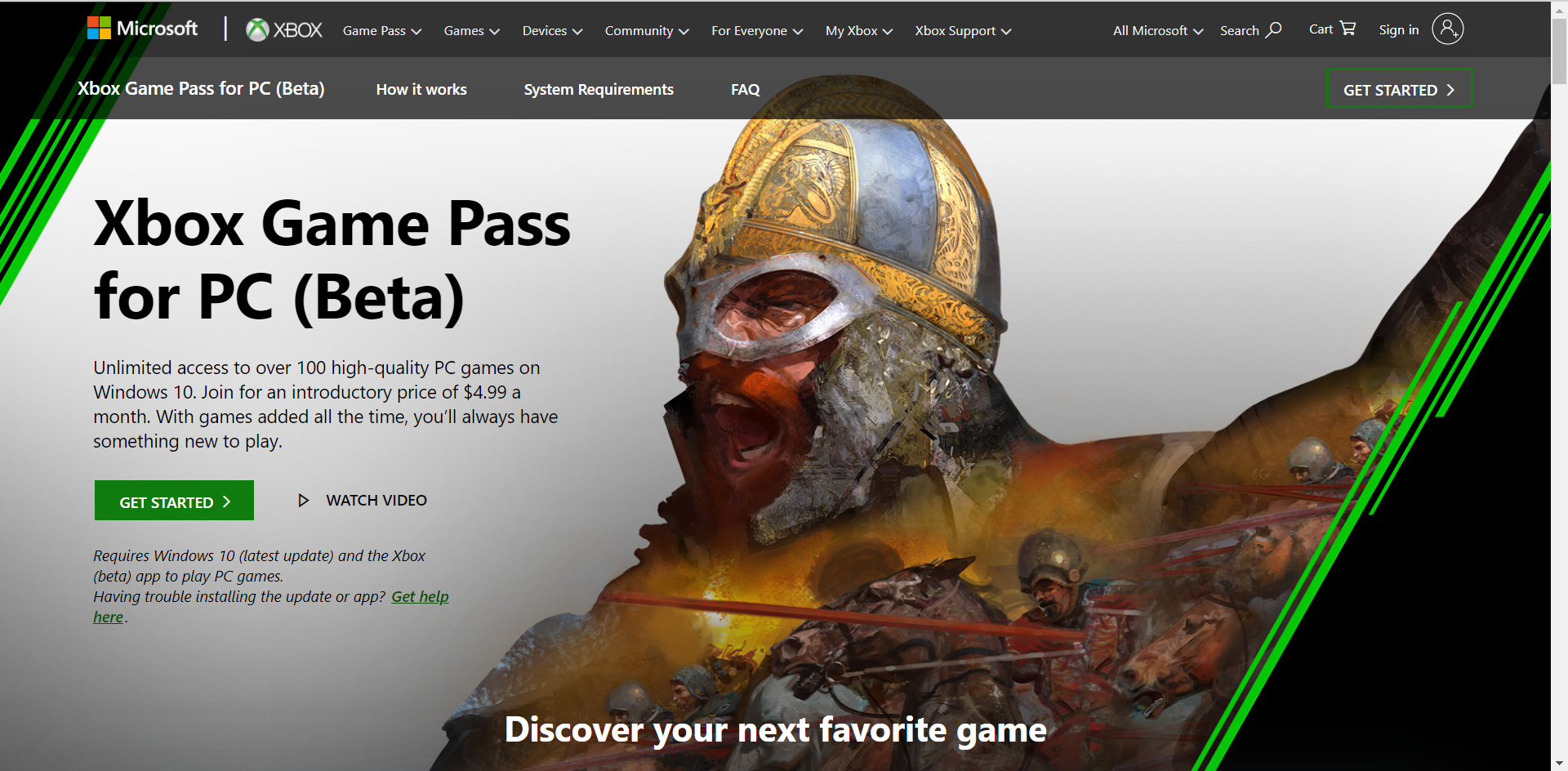Viewport: 1568px width, 771px height.
Task: Click the search magnifier icon
Action: tap(1273, 30)
